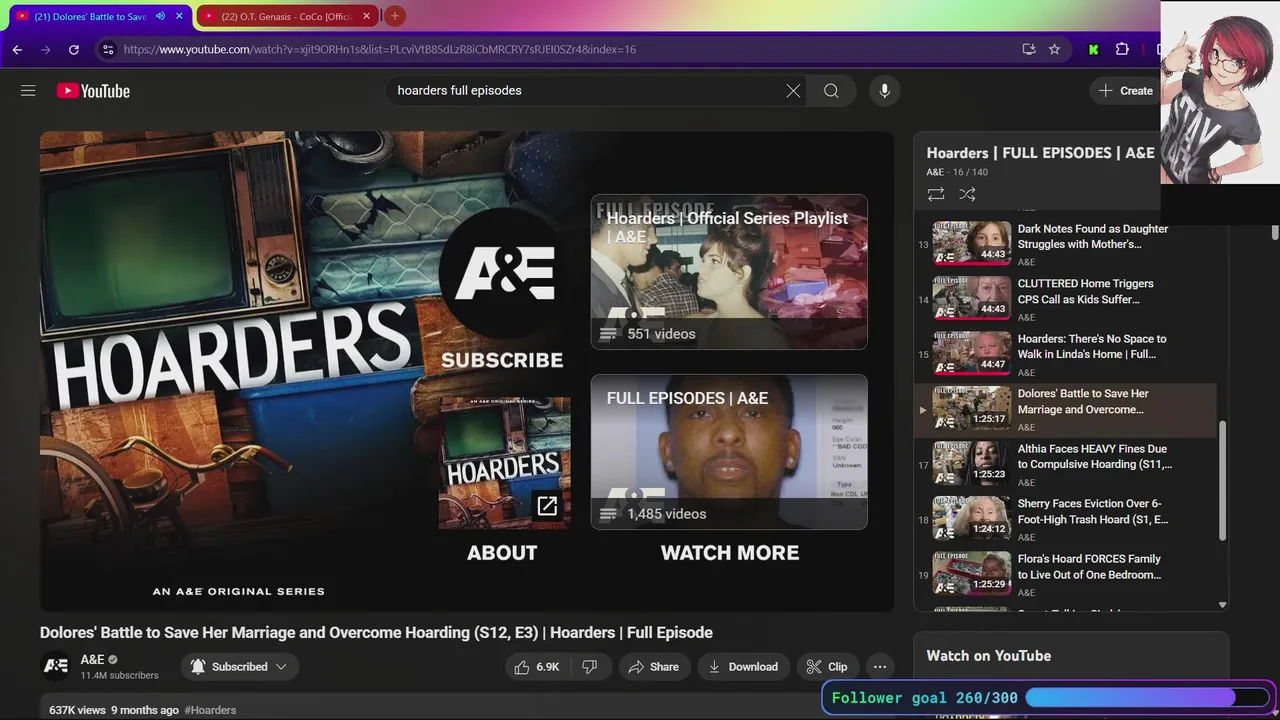Open more actions three-dot menu

[x=880, y=667]
